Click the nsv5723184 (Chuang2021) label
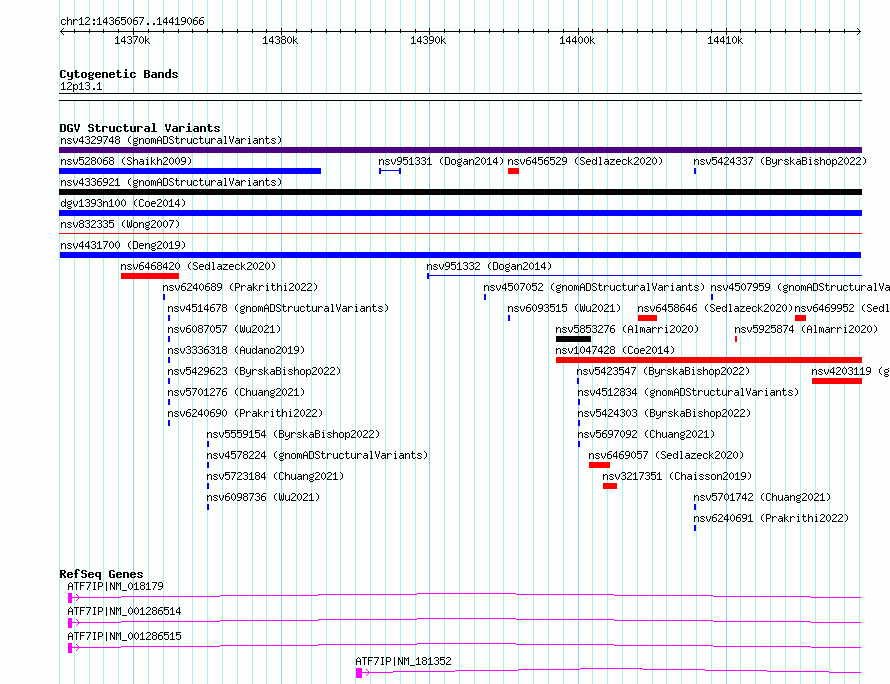 [275, 476]
